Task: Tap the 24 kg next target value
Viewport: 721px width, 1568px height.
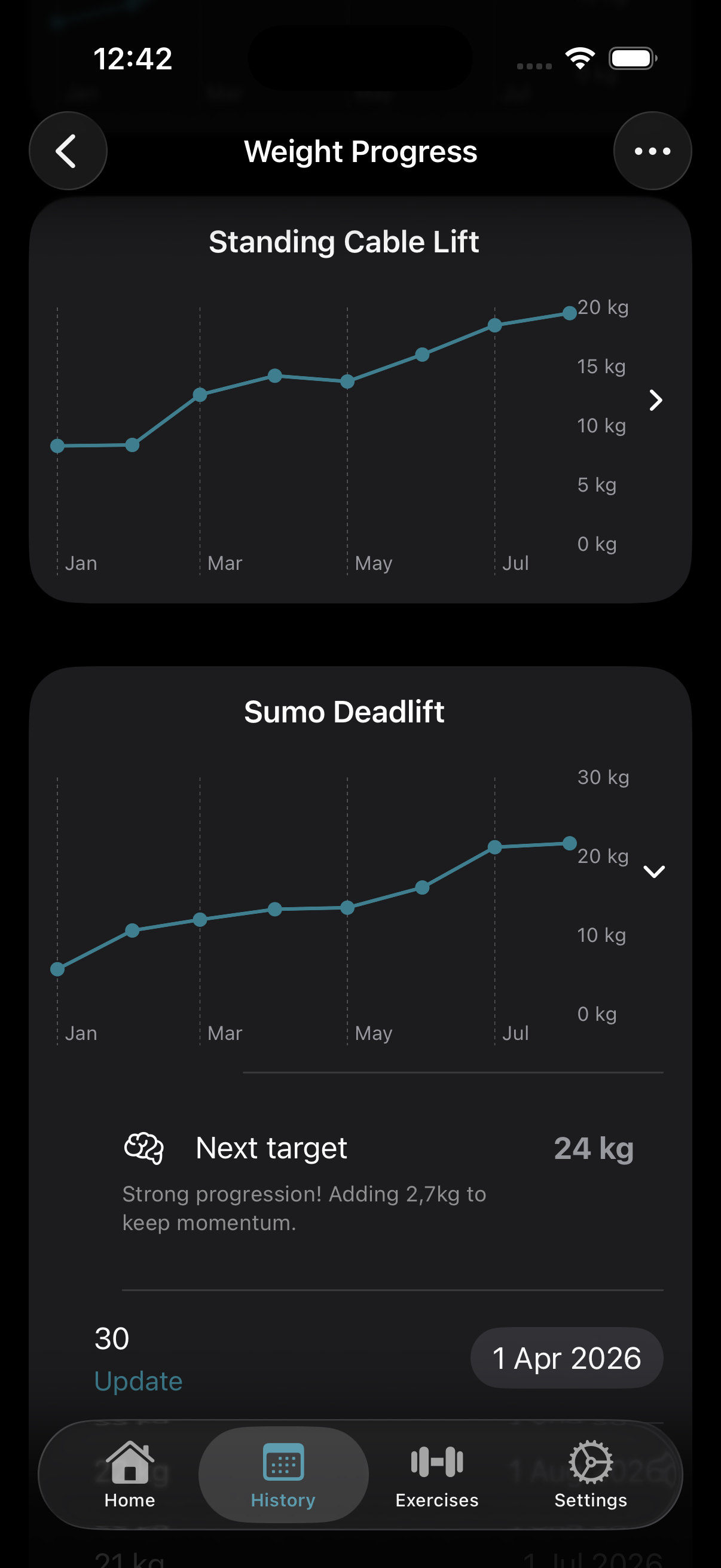Action: click(x=593, y=1149)
